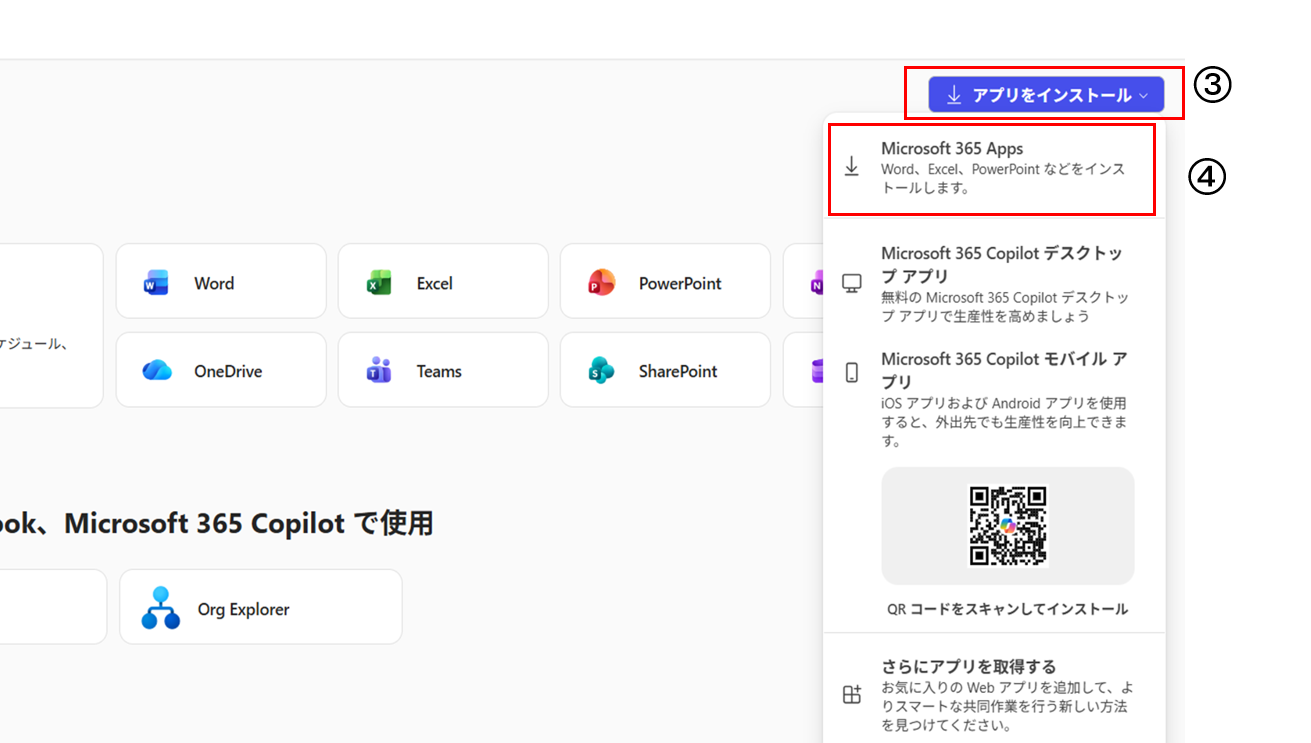Click the desktop monitor icon in menu
The height and width of the screenshot is (743, 1311).
852,284
